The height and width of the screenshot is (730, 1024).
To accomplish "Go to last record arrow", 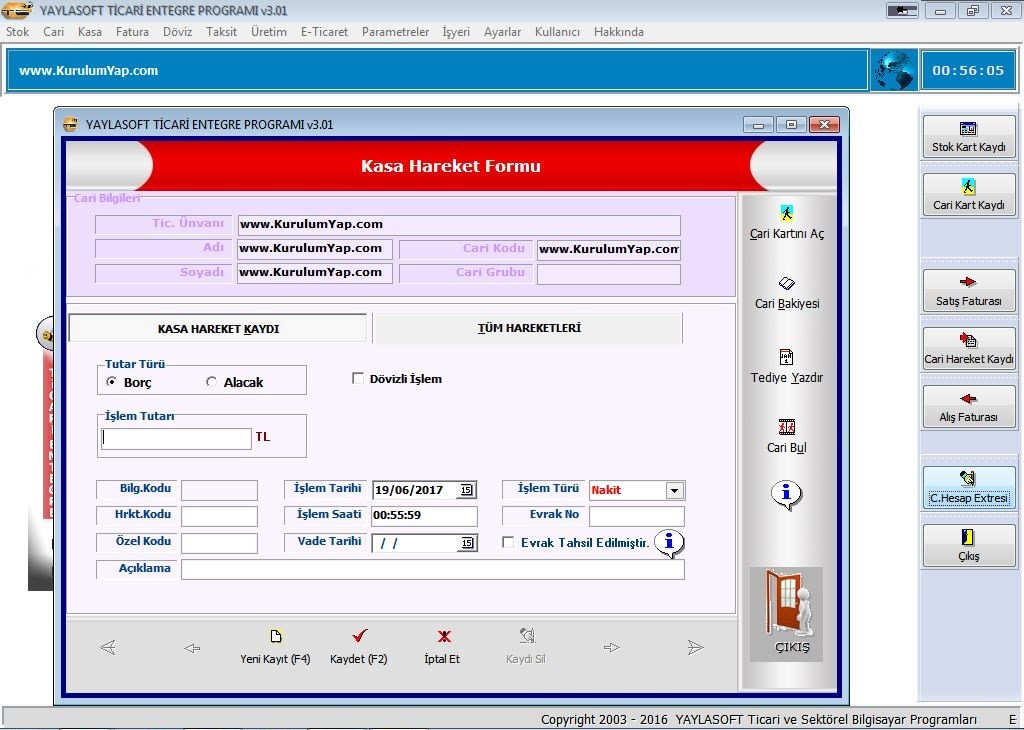I will [696, 647].
